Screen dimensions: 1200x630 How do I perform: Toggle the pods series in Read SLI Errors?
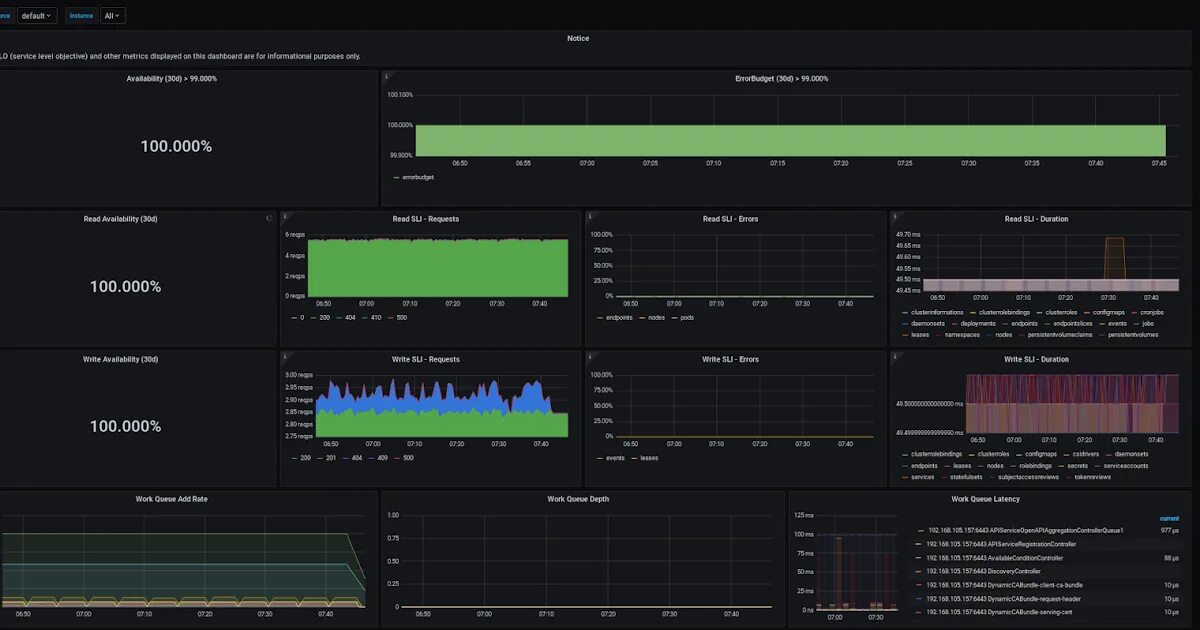[x=687, y=317]
